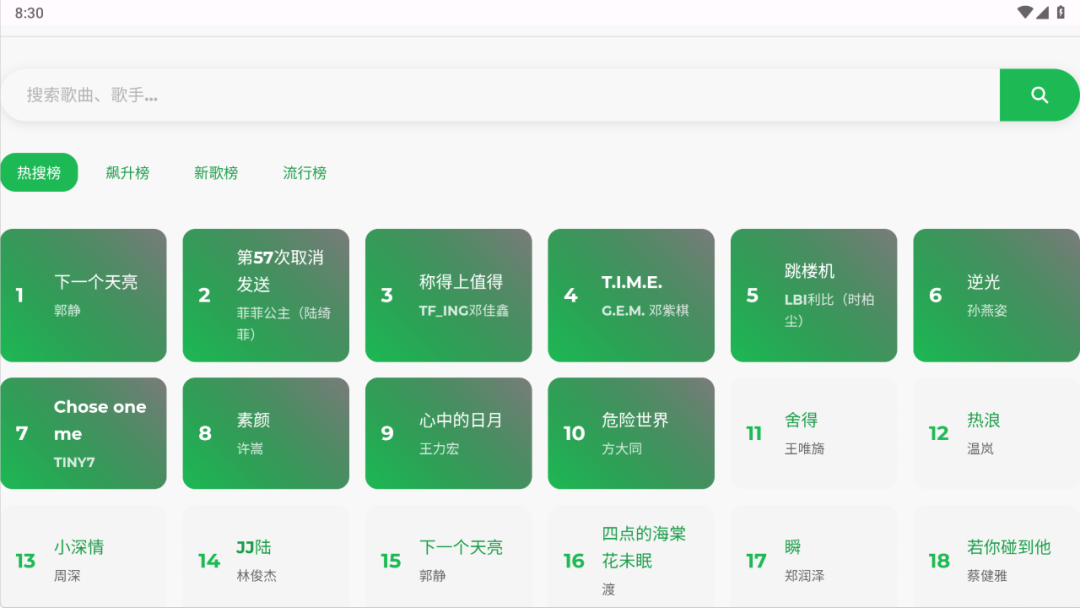Open 若你碰到他 by 蔡健雅
This screenshot has height=608, width=1080.
pyautogui.click(x=996, y=557)
